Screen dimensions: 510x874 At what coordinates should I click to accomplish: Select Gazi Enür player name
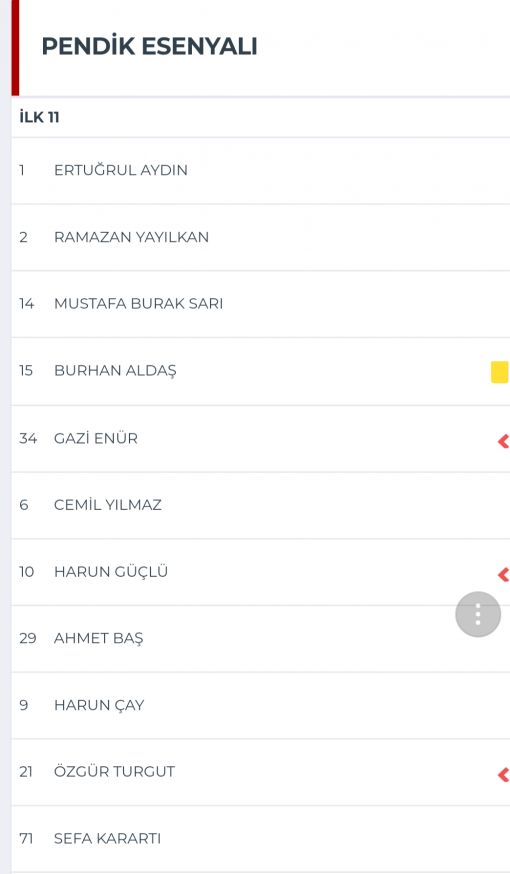[x=96, y=439]
